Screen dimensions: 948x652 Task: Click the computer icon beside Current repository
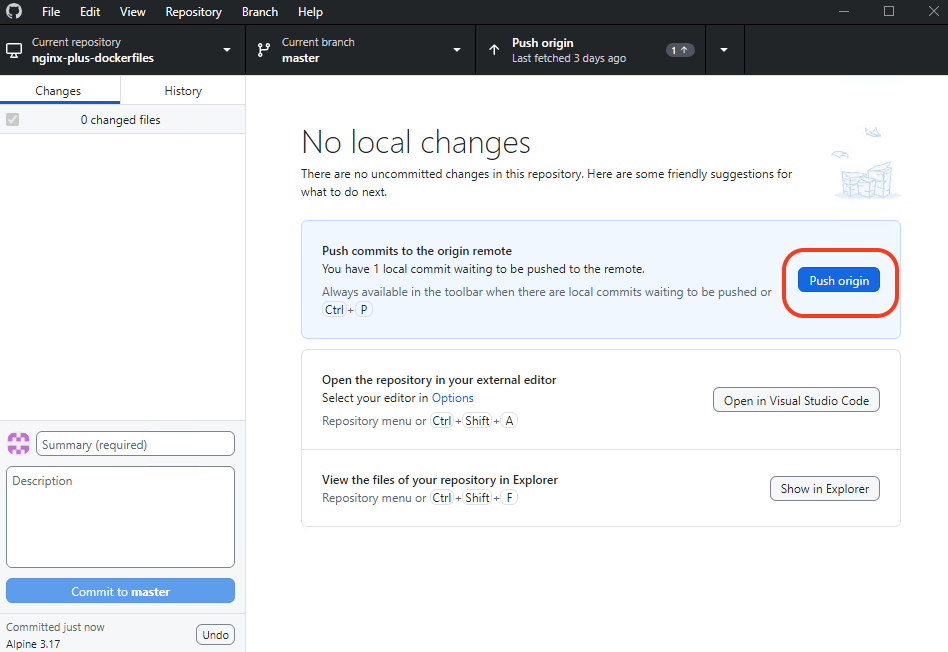click(x=14, y=50)
